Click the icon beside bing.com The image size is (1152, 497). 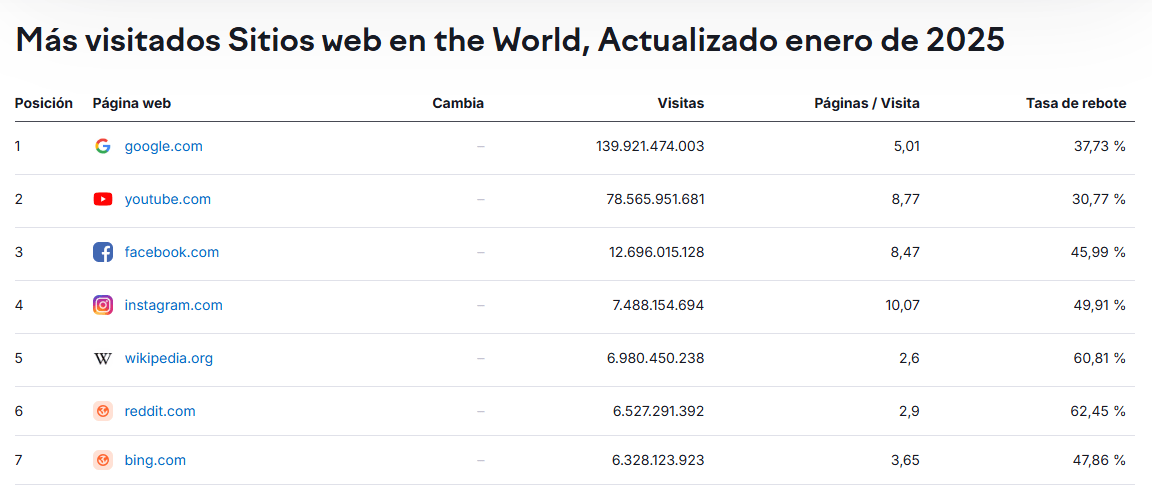coord(102,460)
